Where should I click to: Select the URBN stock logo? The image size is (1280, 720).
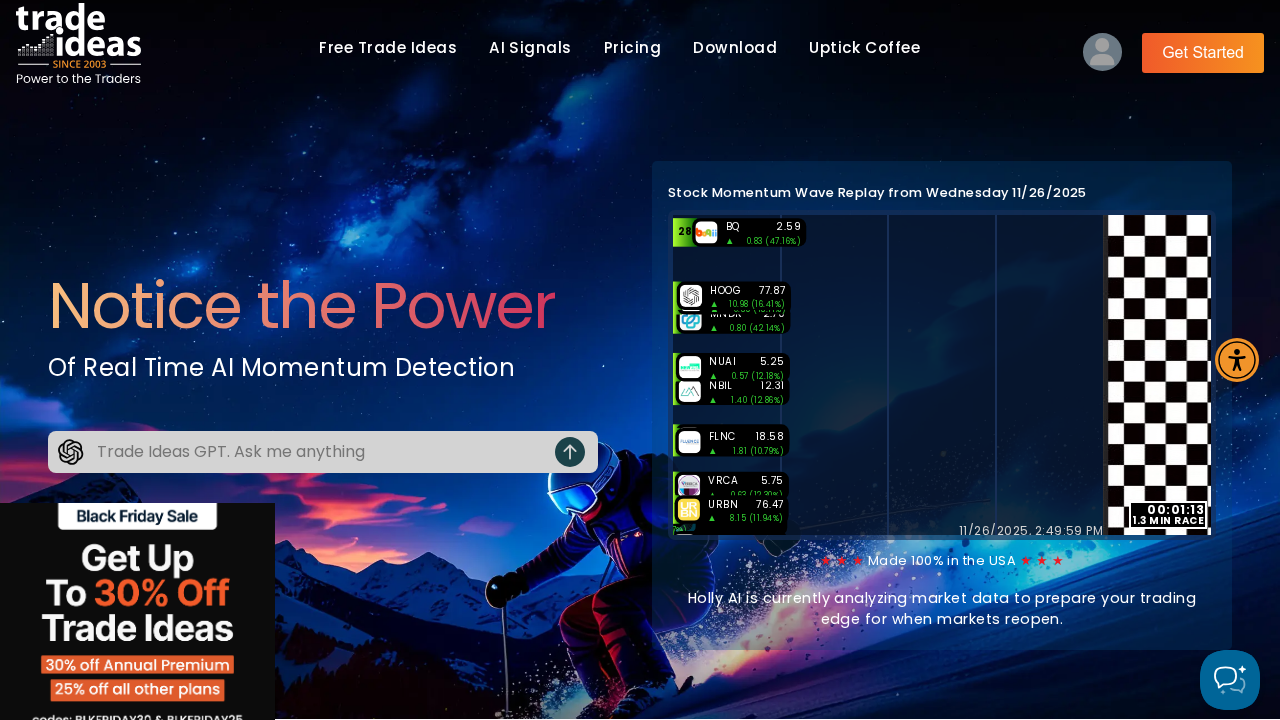688,510
